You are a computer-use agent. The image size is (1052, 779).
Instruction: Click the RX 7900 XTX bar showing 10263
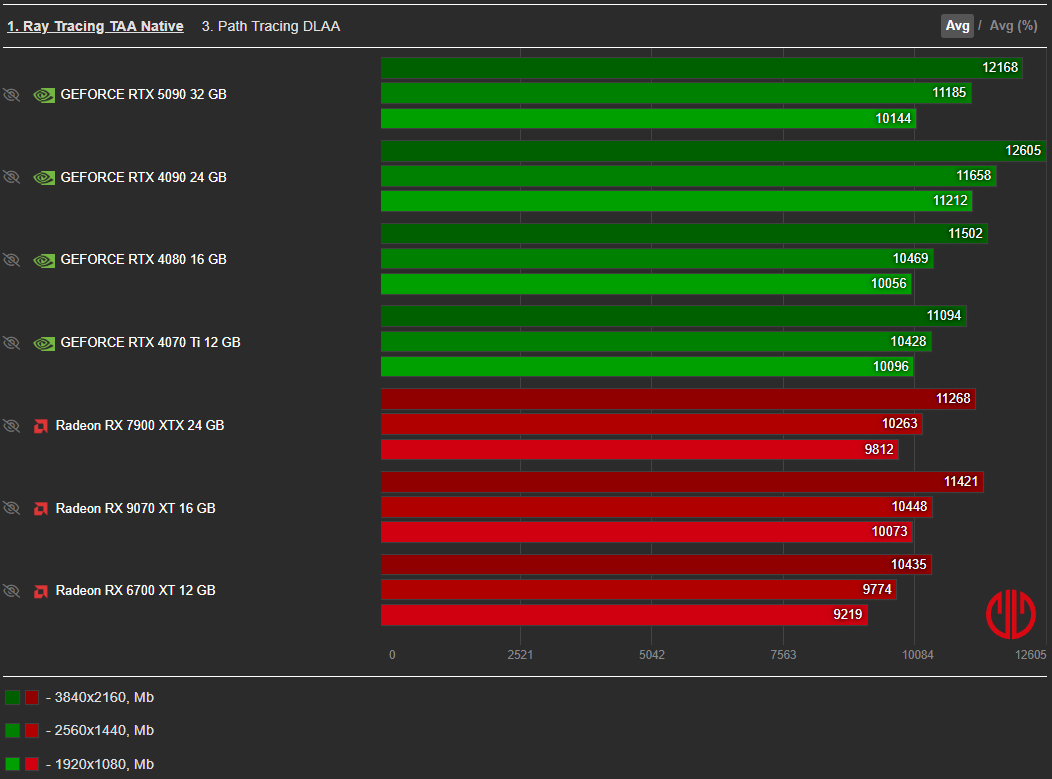[x=651, y=424]
